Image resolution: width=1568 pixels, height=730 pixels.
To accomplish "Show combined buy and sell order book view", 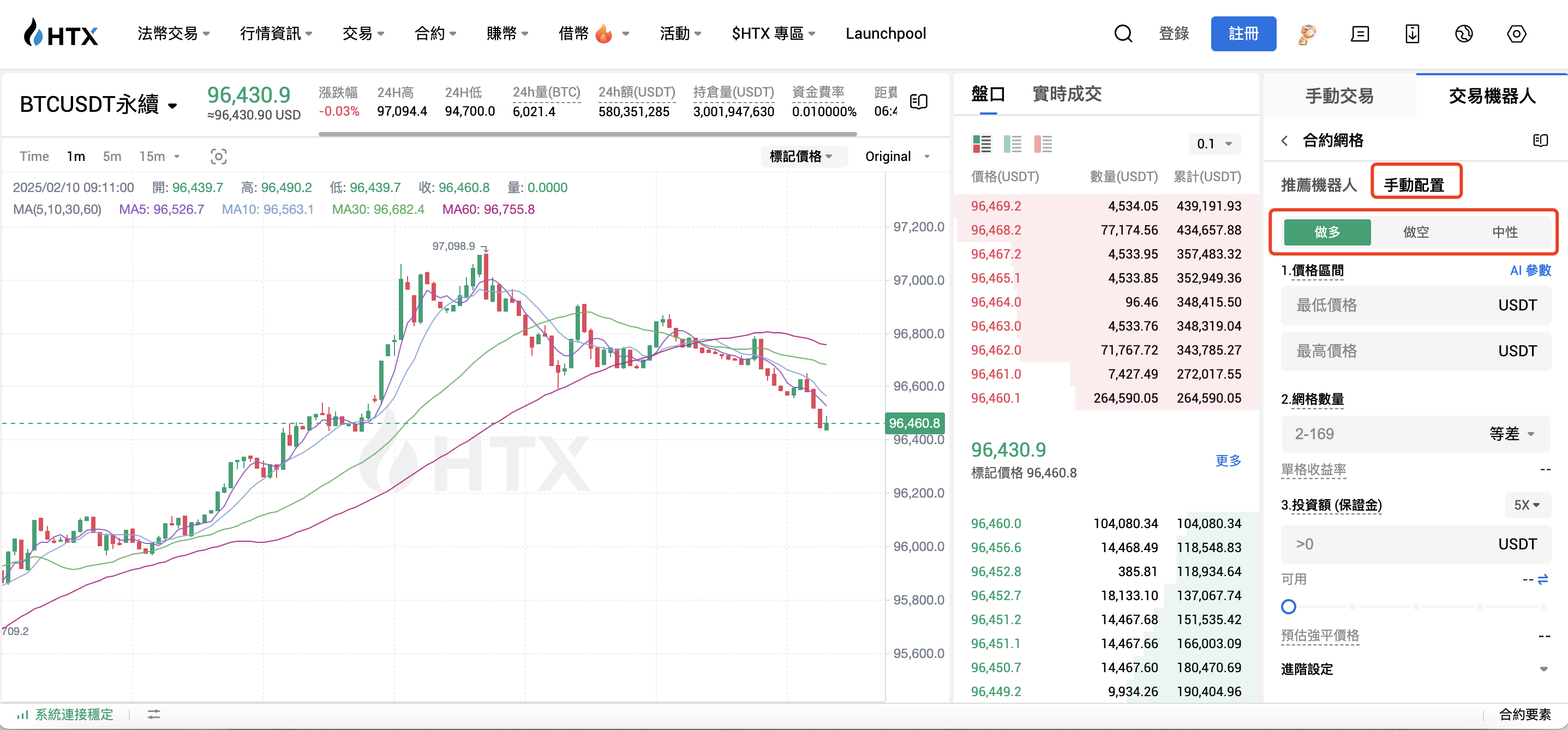I will [982, 144].
